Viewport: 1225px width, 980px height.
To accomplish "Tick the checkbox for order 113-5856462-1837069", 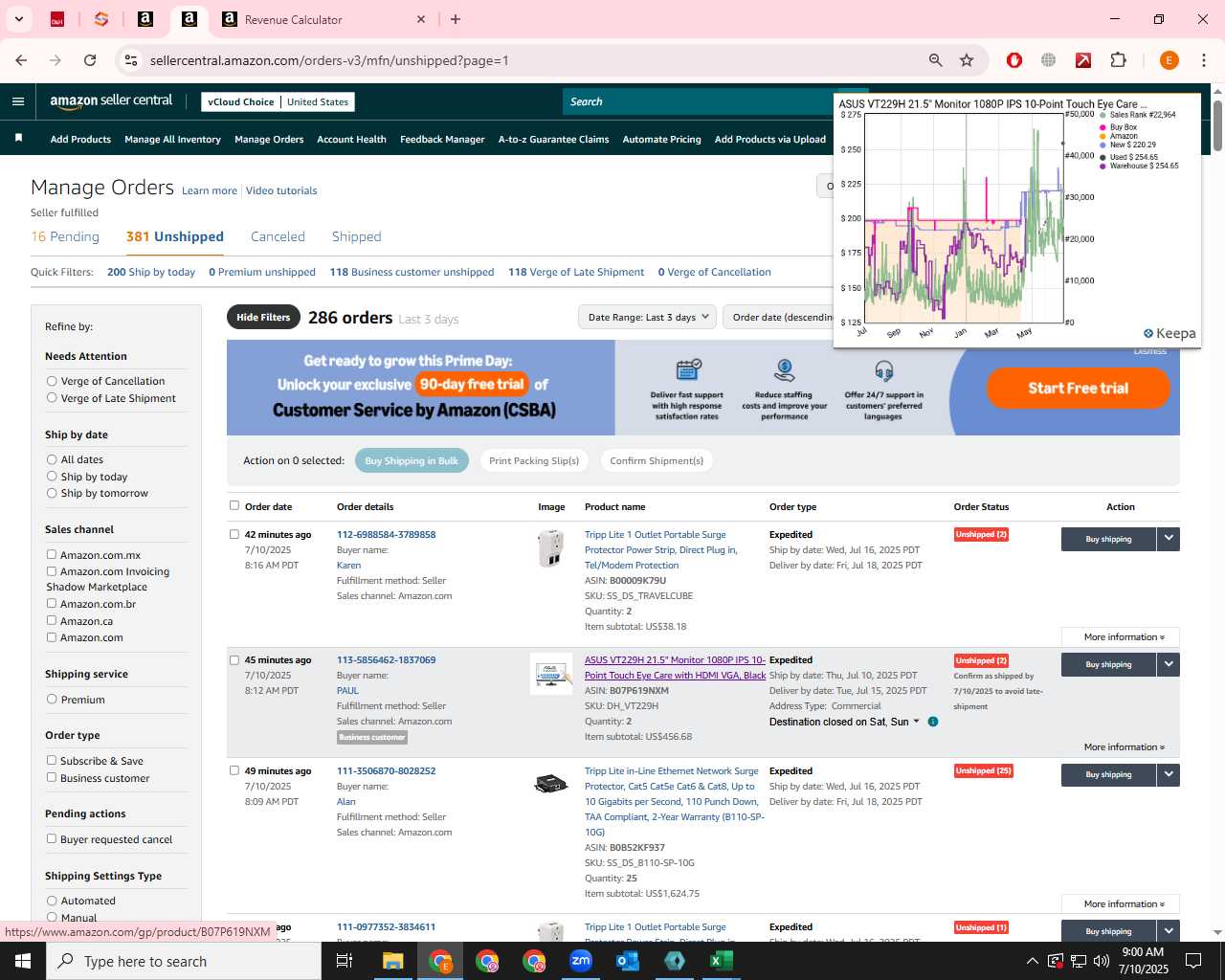I will 234,659.
